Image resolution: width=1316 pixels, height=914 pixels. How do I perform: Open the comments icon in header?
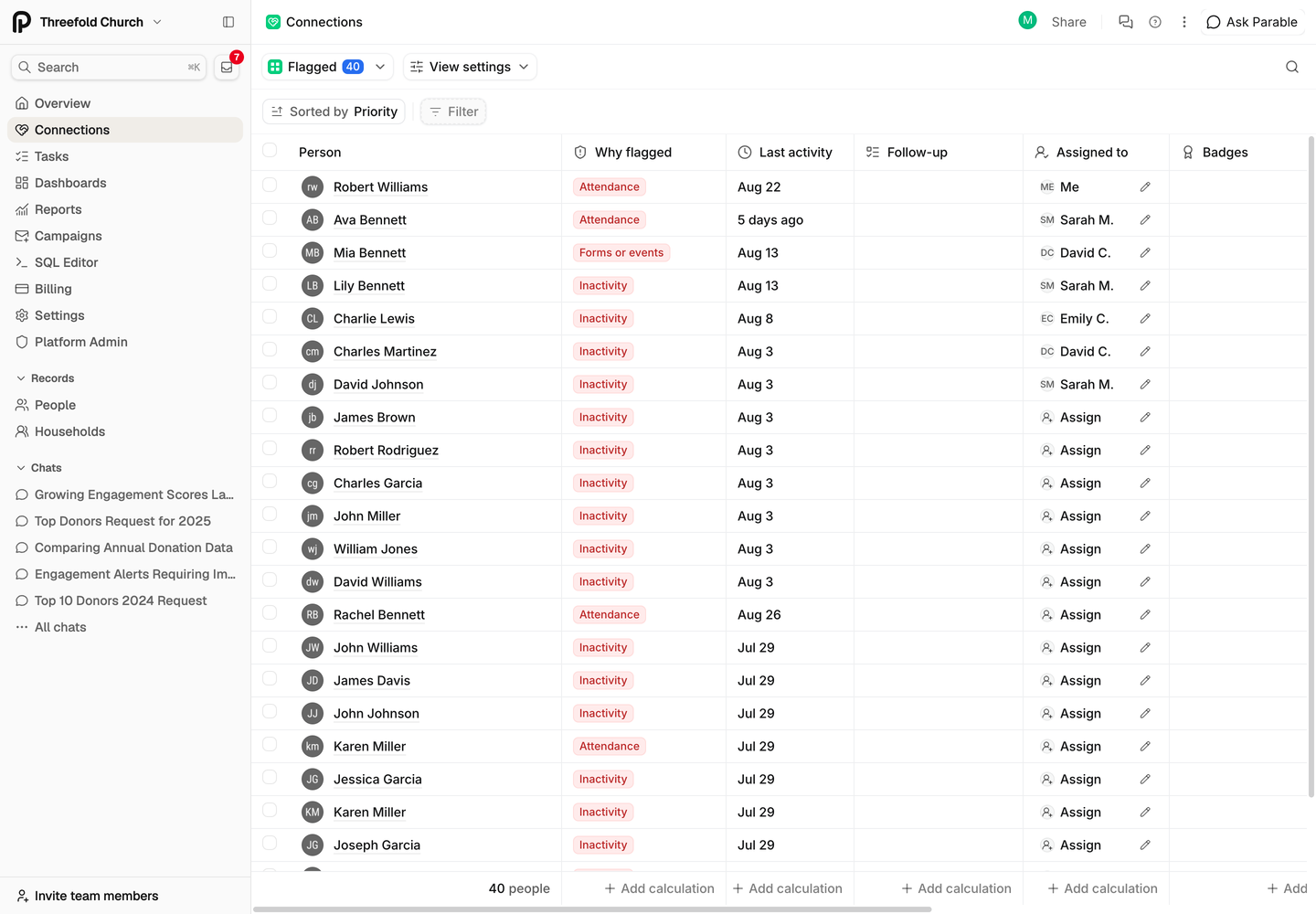click(x=1126, y=22)
